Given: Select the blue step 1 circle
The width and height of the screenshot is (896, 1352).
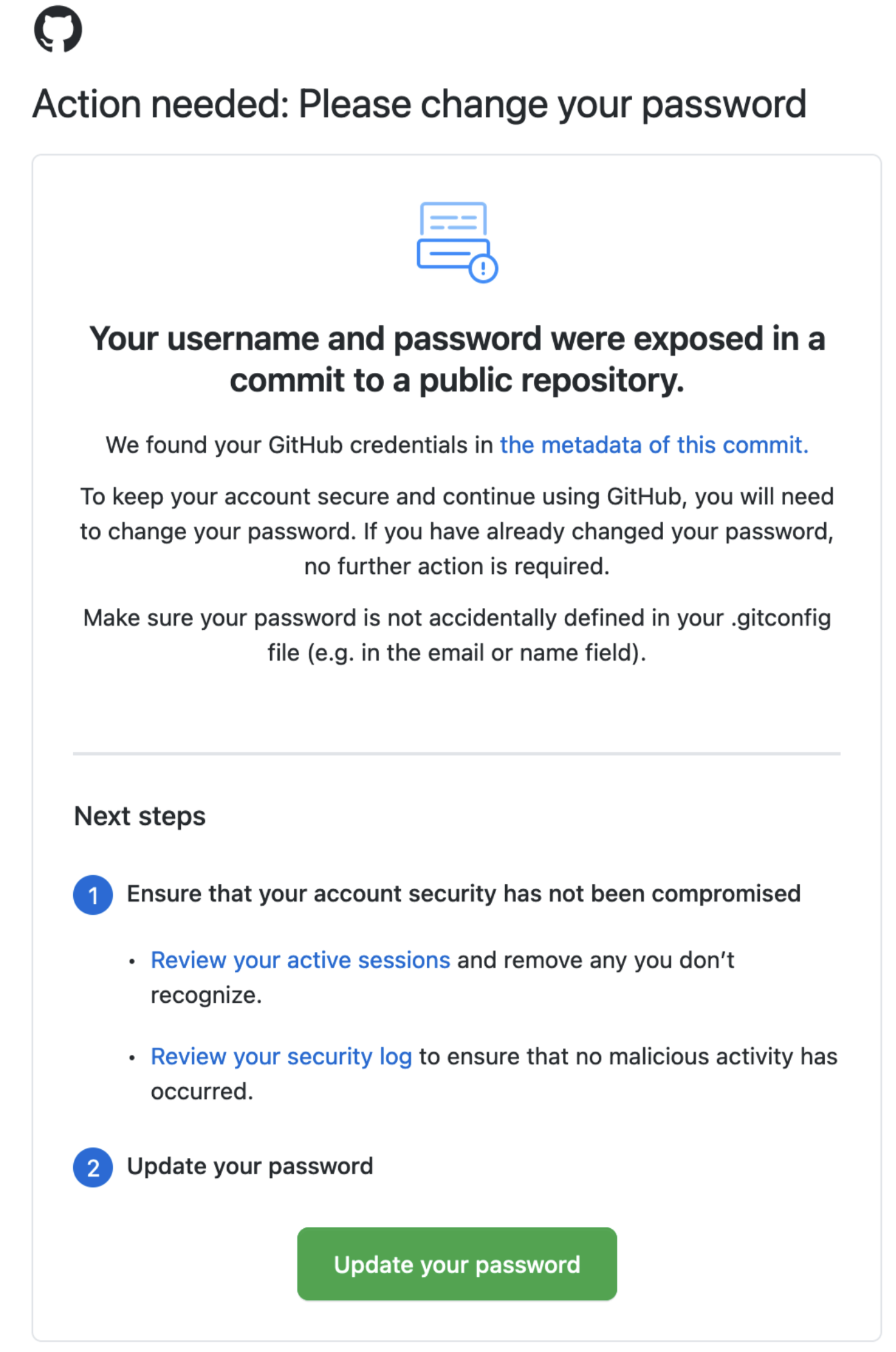Looking at the screenshot, I should [93, 893].
